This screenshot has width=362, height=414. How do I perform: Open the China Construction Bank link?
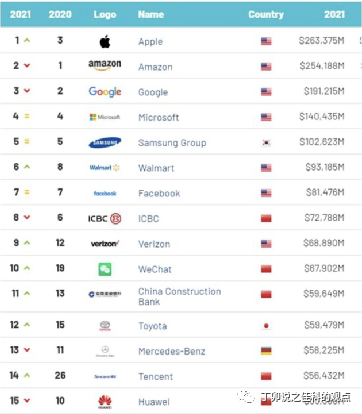180,296
